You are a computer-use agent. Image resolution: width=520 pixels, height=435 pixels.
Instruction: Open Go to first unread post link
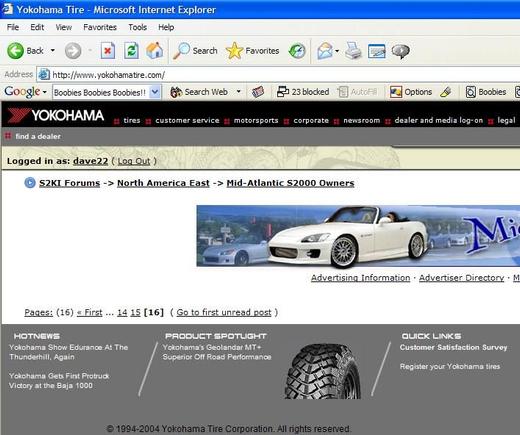tap(224, 312)
